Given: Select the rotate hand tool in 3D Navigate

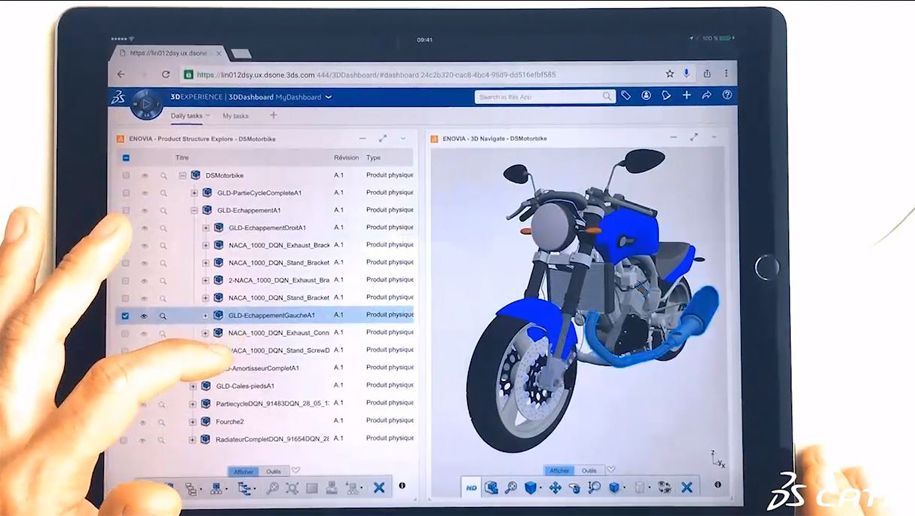Looking at the screenshot, I should (574, 487).
